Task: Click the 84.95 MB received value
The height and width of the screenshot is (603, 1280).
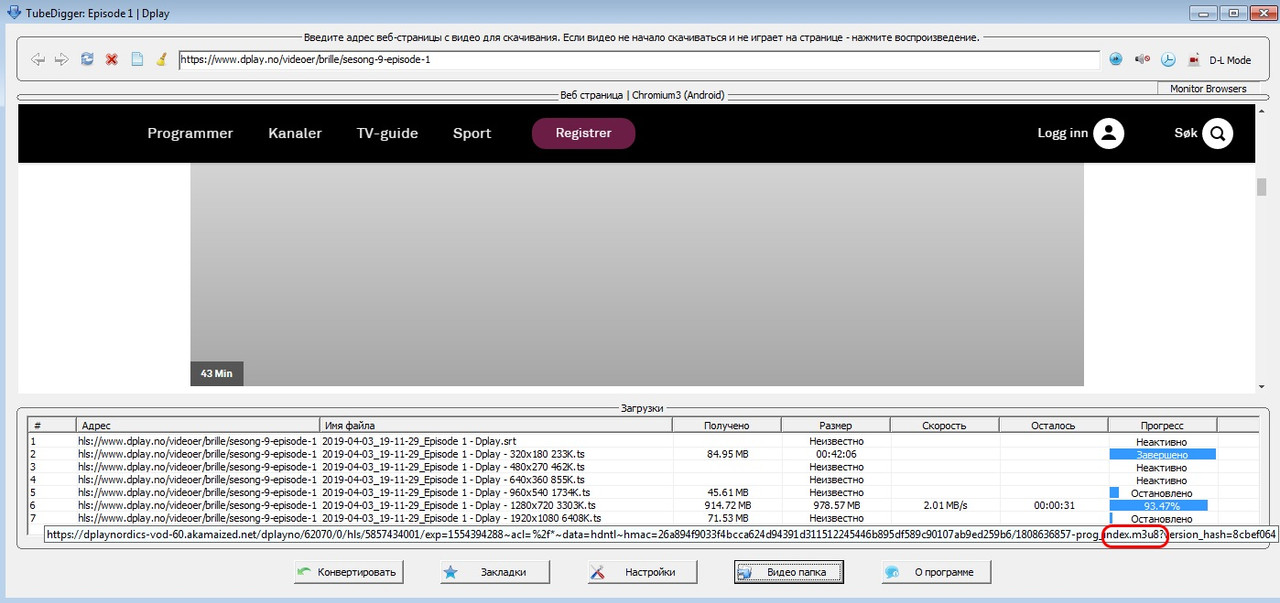Action: click(x=726, y=454)
